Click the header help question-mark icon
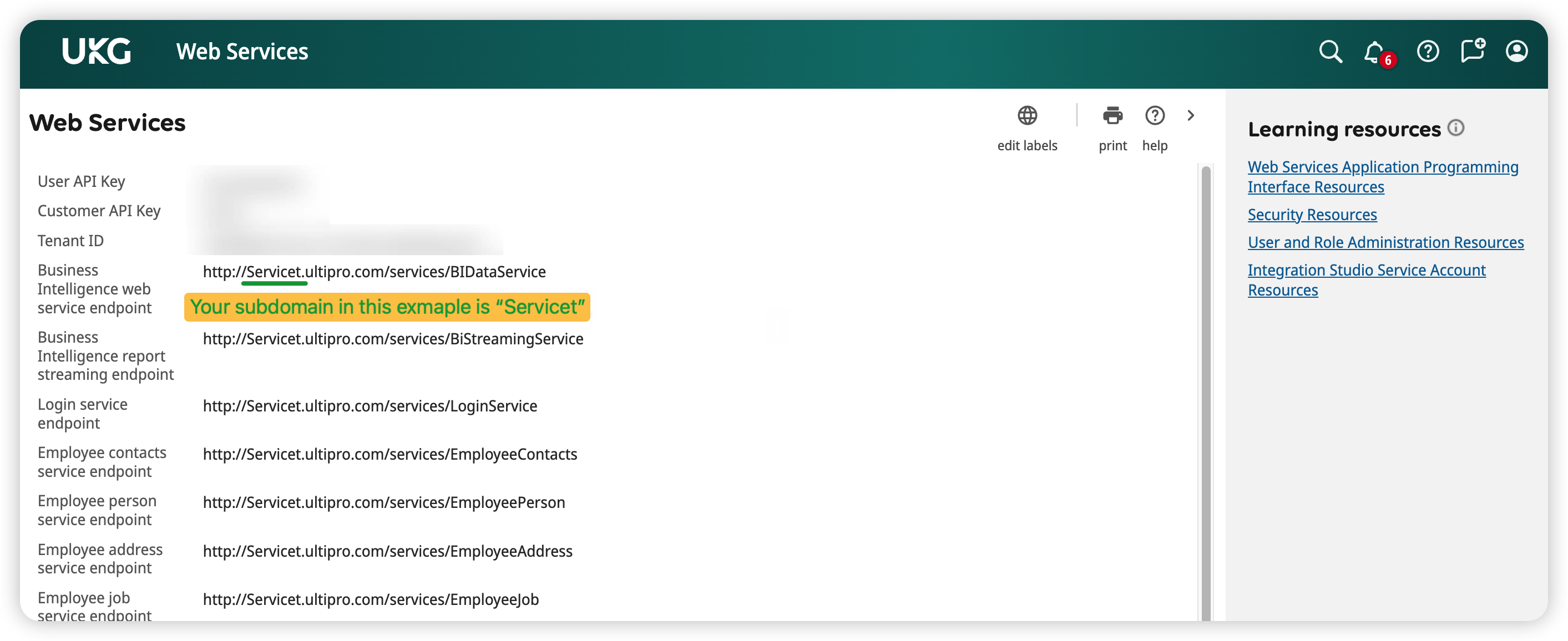The width and height of the screenshot is (1568, 641). [1428, 52]
